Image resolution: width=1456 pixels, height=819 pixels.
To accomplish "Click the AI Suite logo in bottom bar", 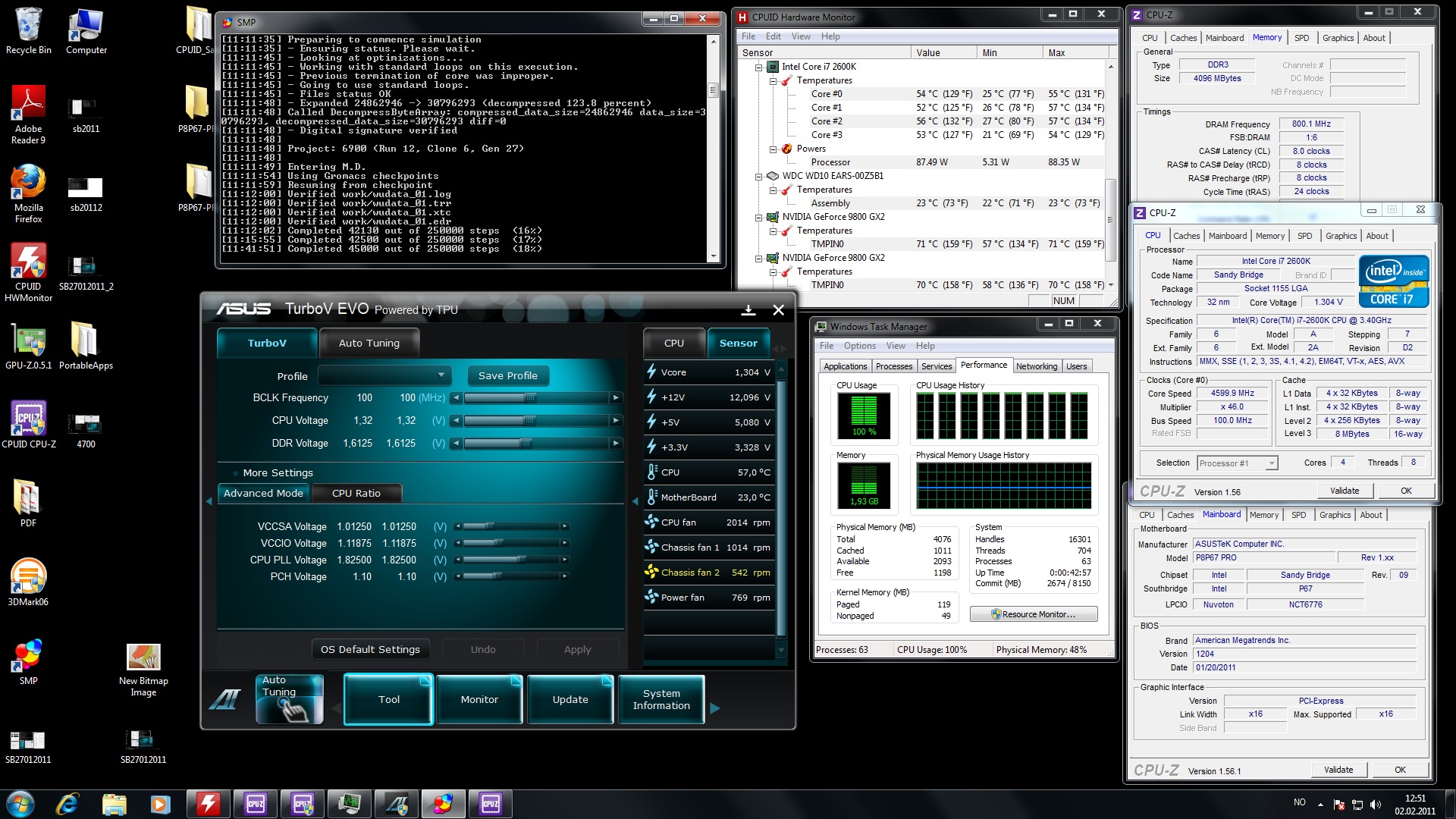I will point(224,699).
